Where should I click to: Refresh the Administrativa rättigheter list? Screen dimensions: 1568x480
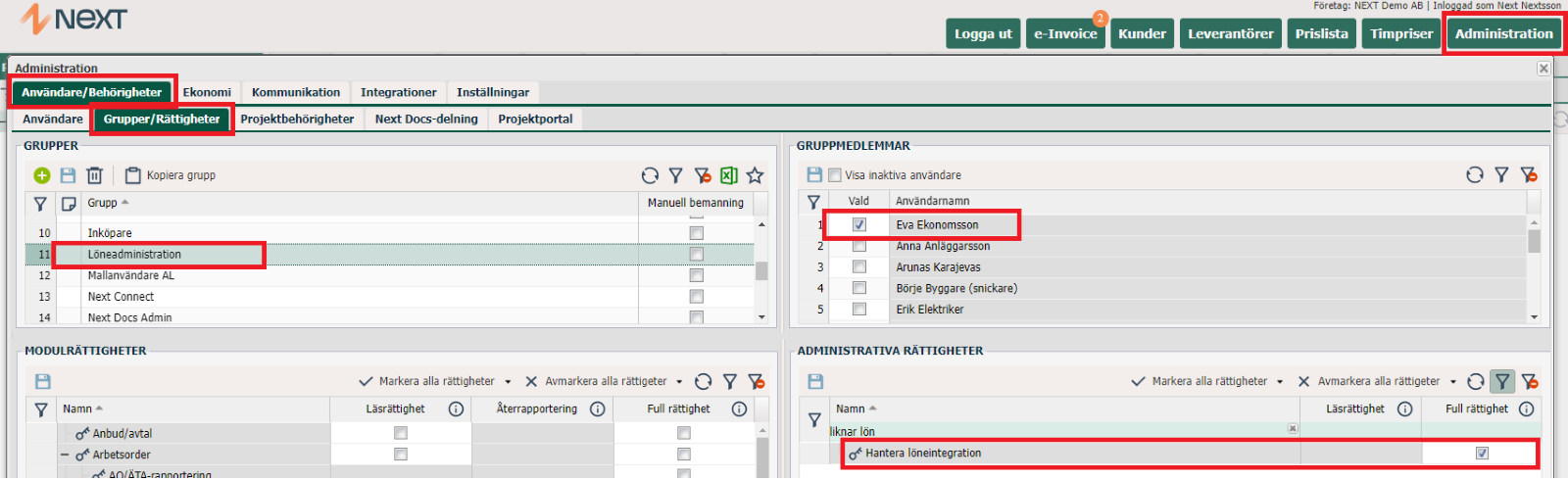click(x=1476, y=381)
